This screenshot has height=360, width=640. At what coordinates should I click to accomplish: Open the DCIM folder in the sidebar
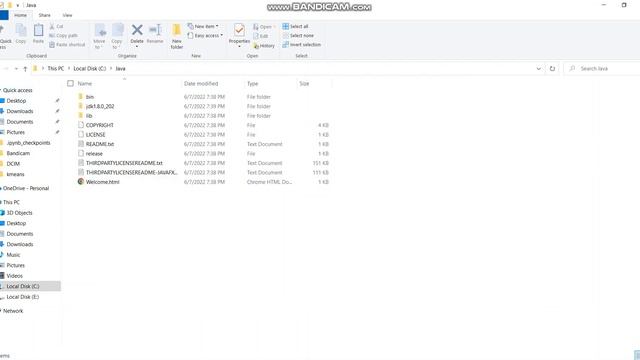13,164
